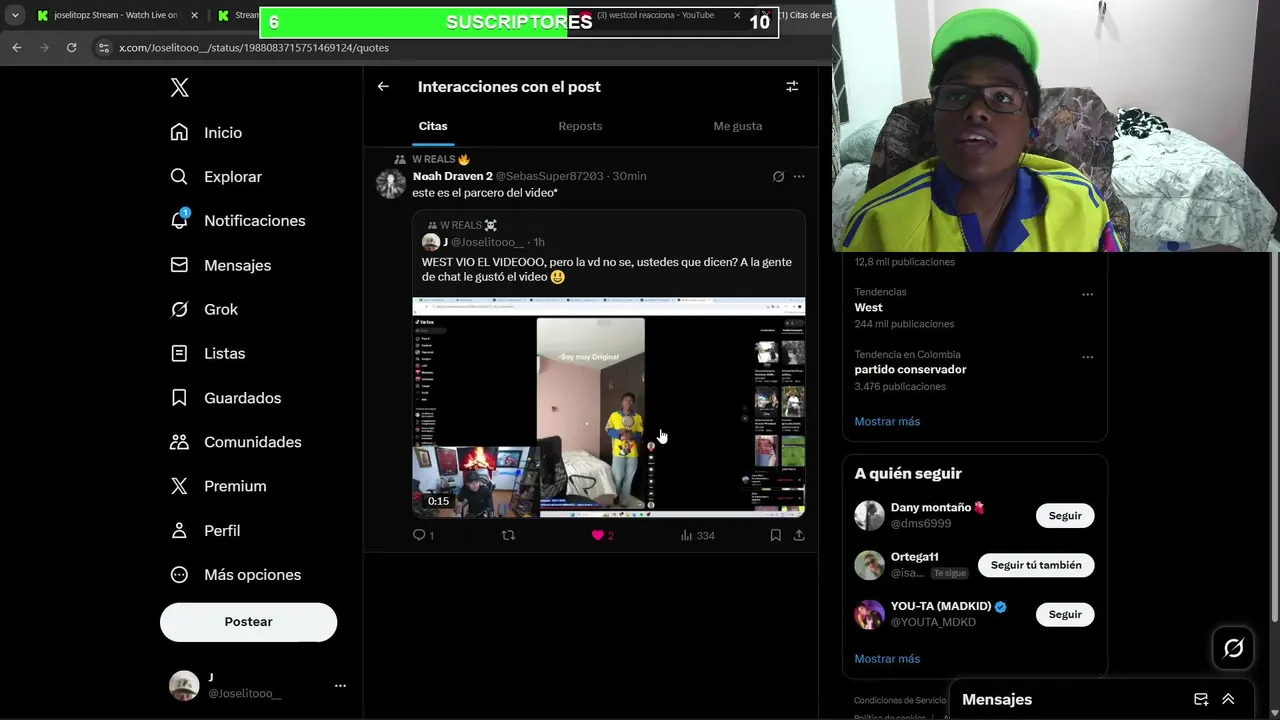
Task: Click the X logo in sidebar
Action: tap(179, 88)
